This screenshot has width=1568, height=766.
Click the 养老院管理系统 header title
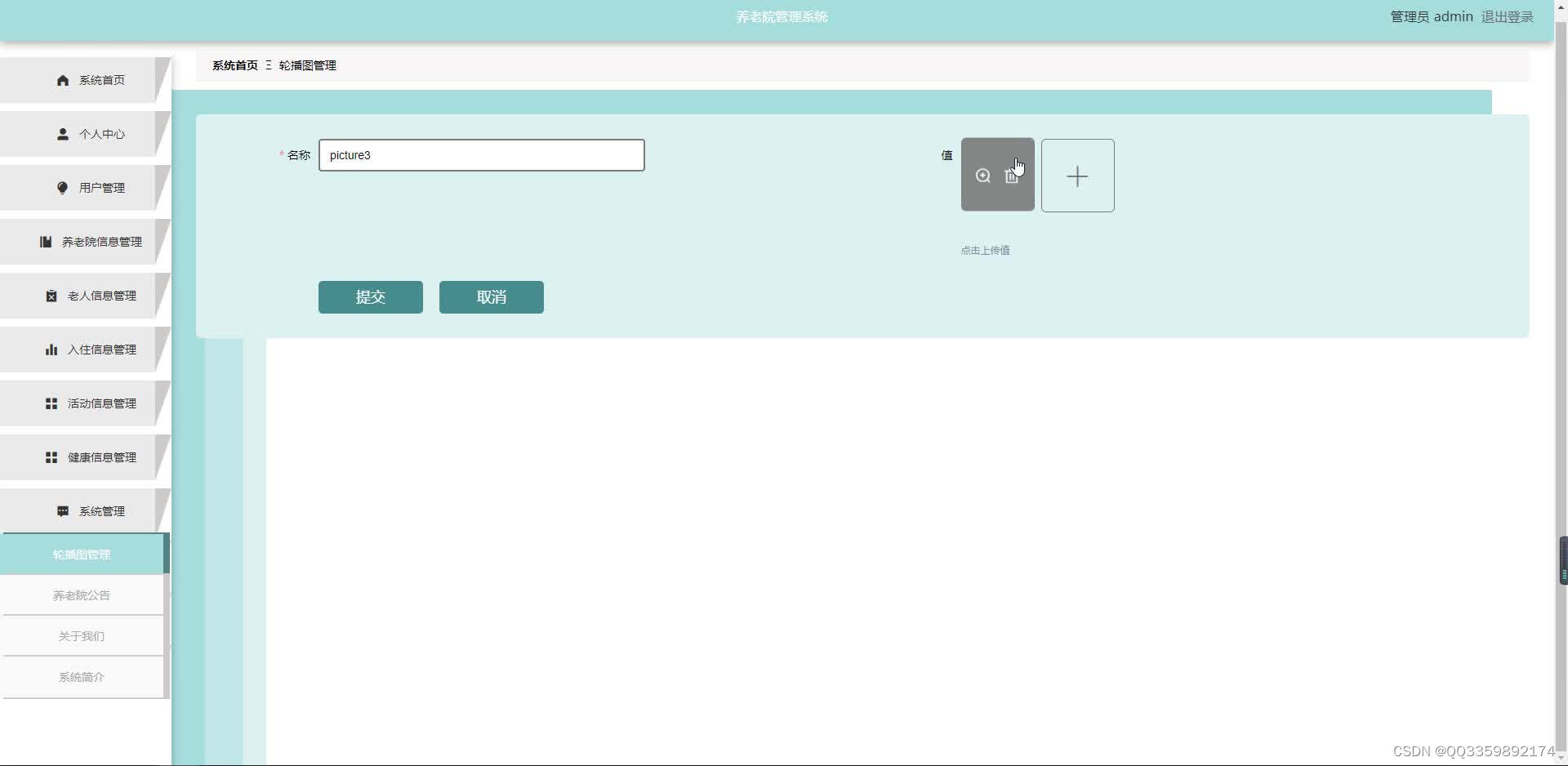[x=782, y=16]
